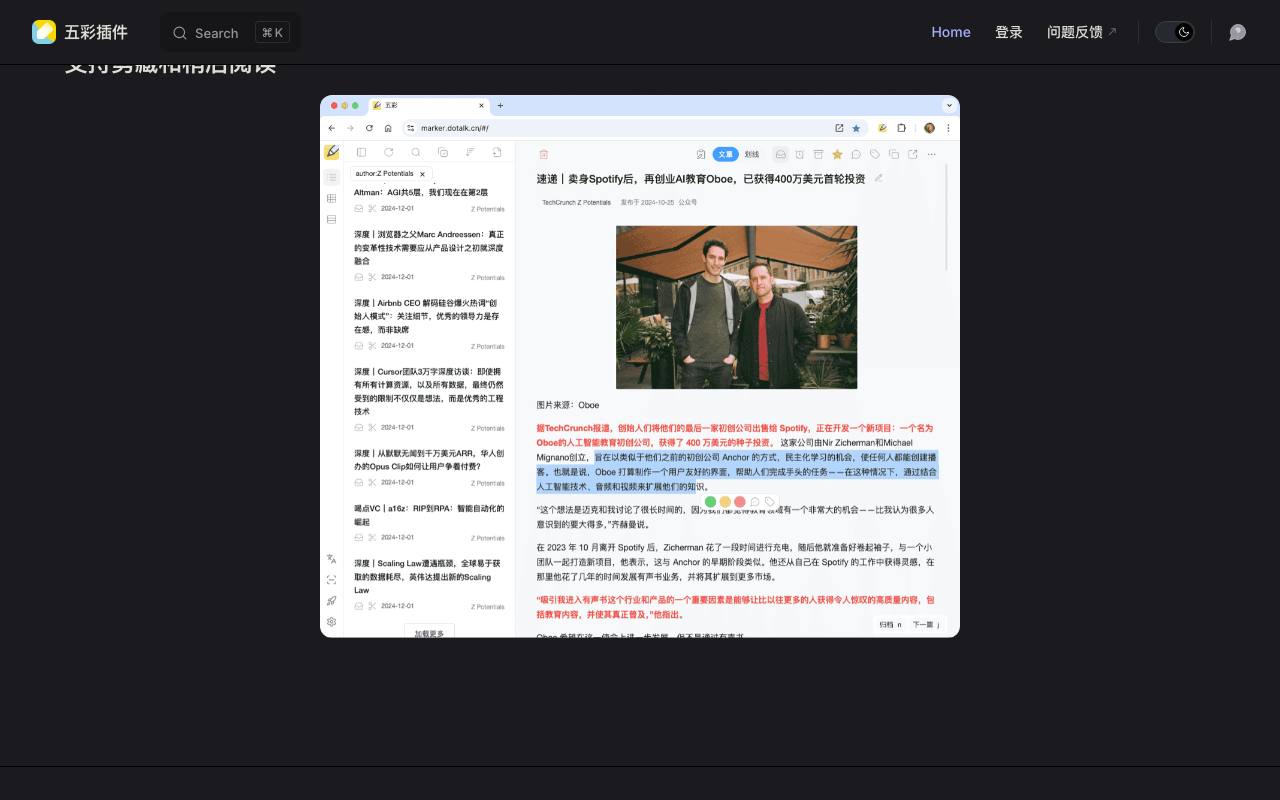1280x800 pixels.
Task: Click the browser forward arrow in the screenshot
Action: (x=350, y=128)
